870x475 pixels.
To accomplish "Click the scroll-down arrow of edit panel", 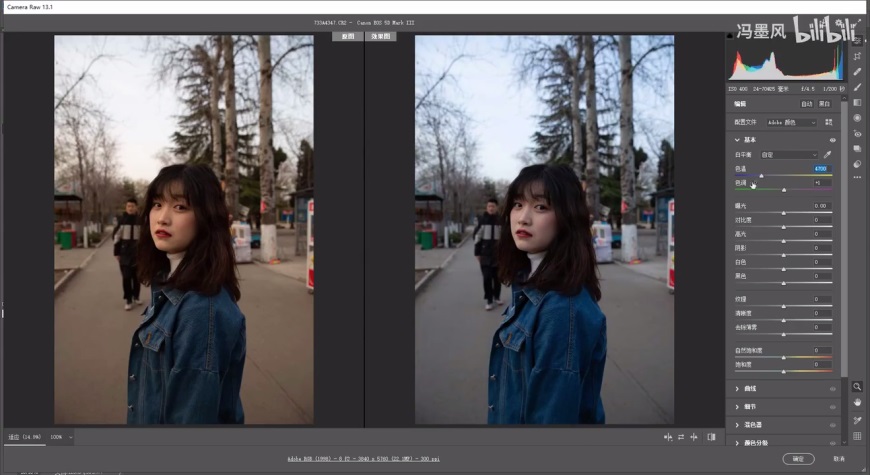I will click(844, 442).
